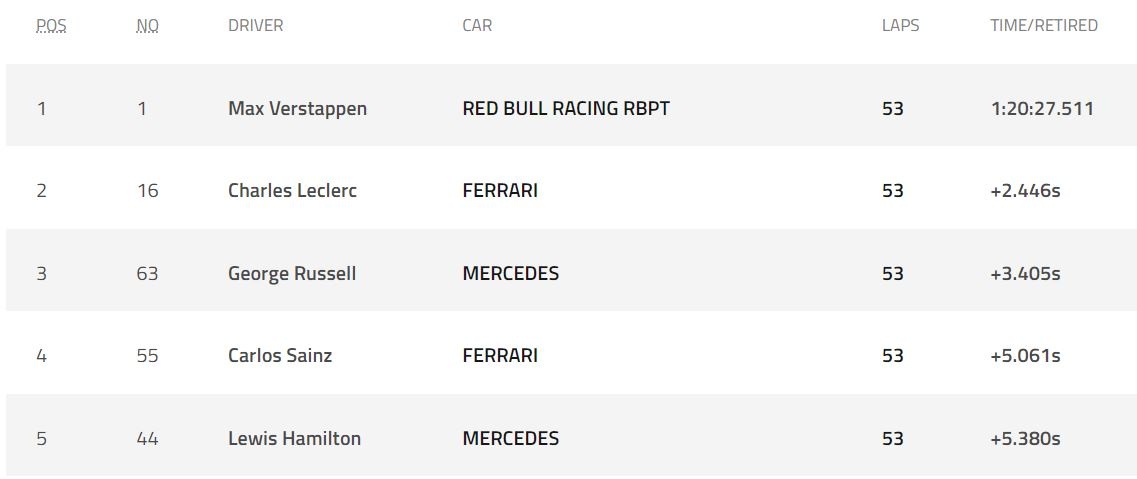Click the +5.380s time gap
This screenshot has height=479, width=1137.
1025,438
